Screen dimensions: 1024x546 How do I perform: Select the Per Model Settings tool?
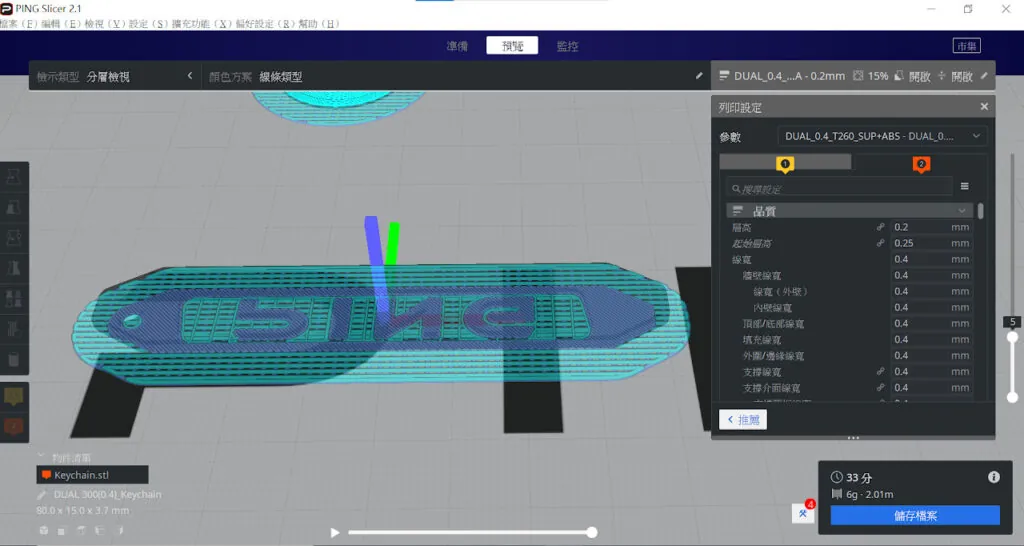coord(14,298)
